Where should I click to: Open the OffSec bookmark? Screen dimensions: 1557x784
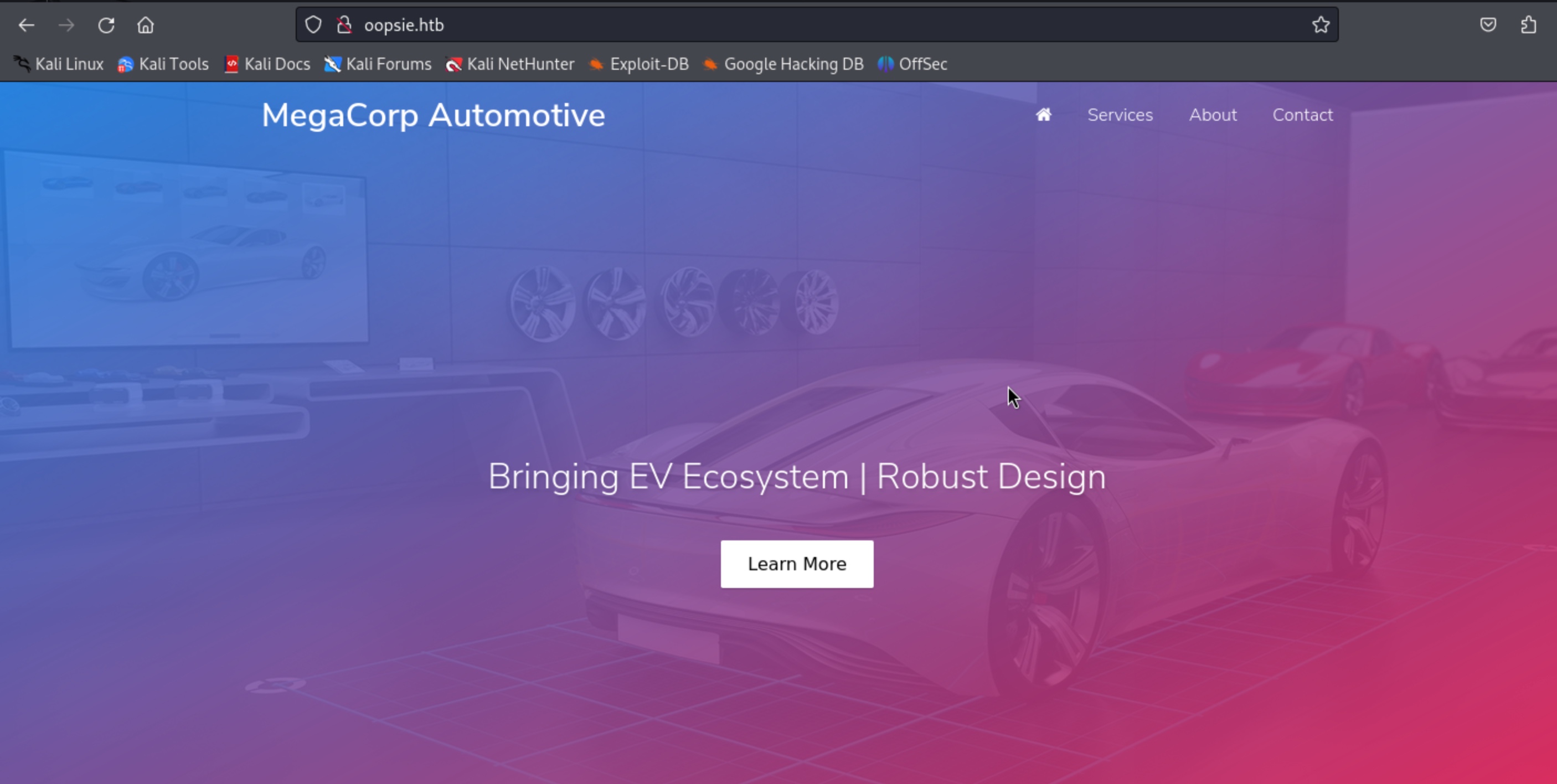point(912,64)
